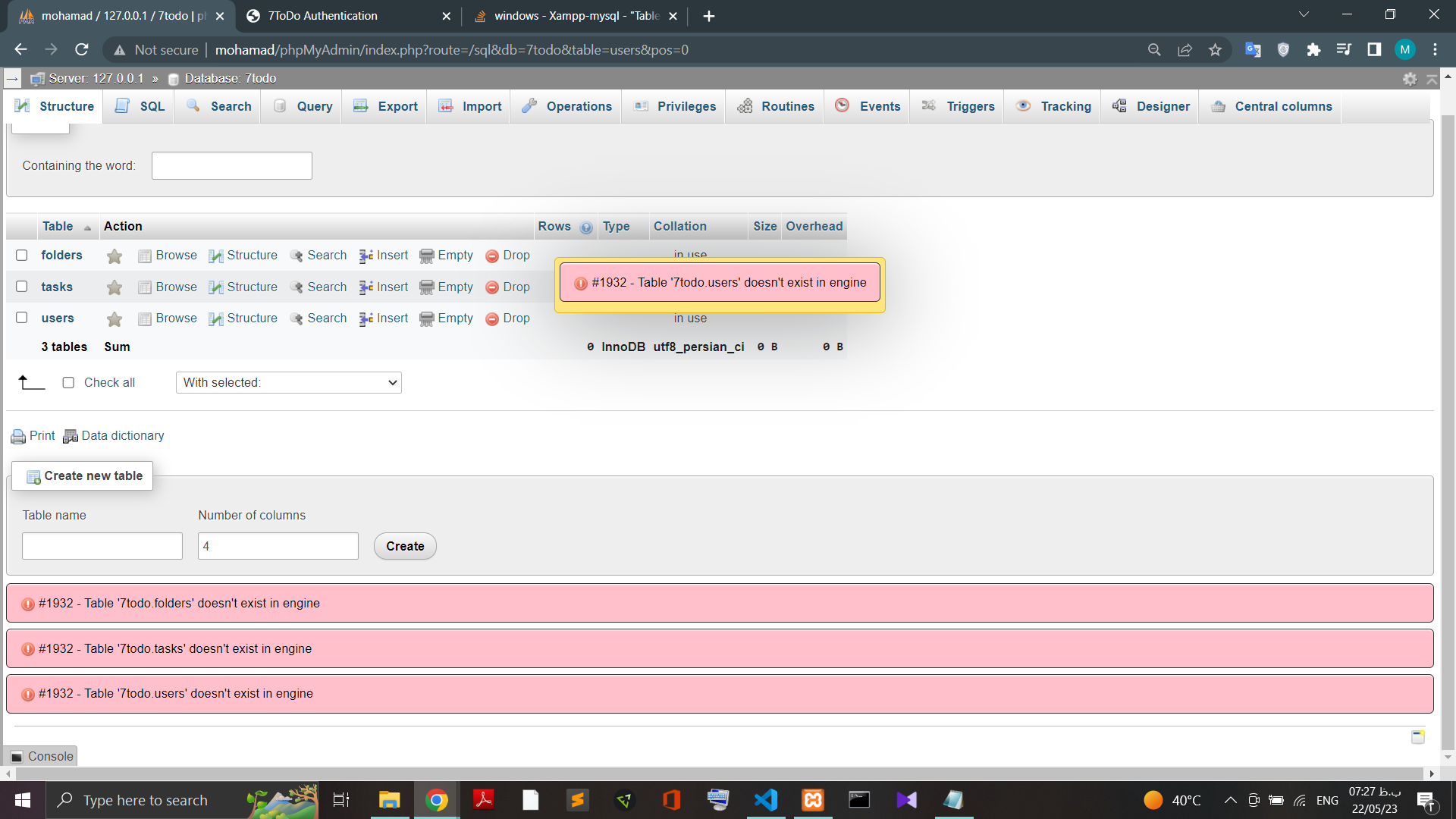Click the Table name input field
Image resolution: width=1456 pixels, height=819 pixels.
pos(102,546)
